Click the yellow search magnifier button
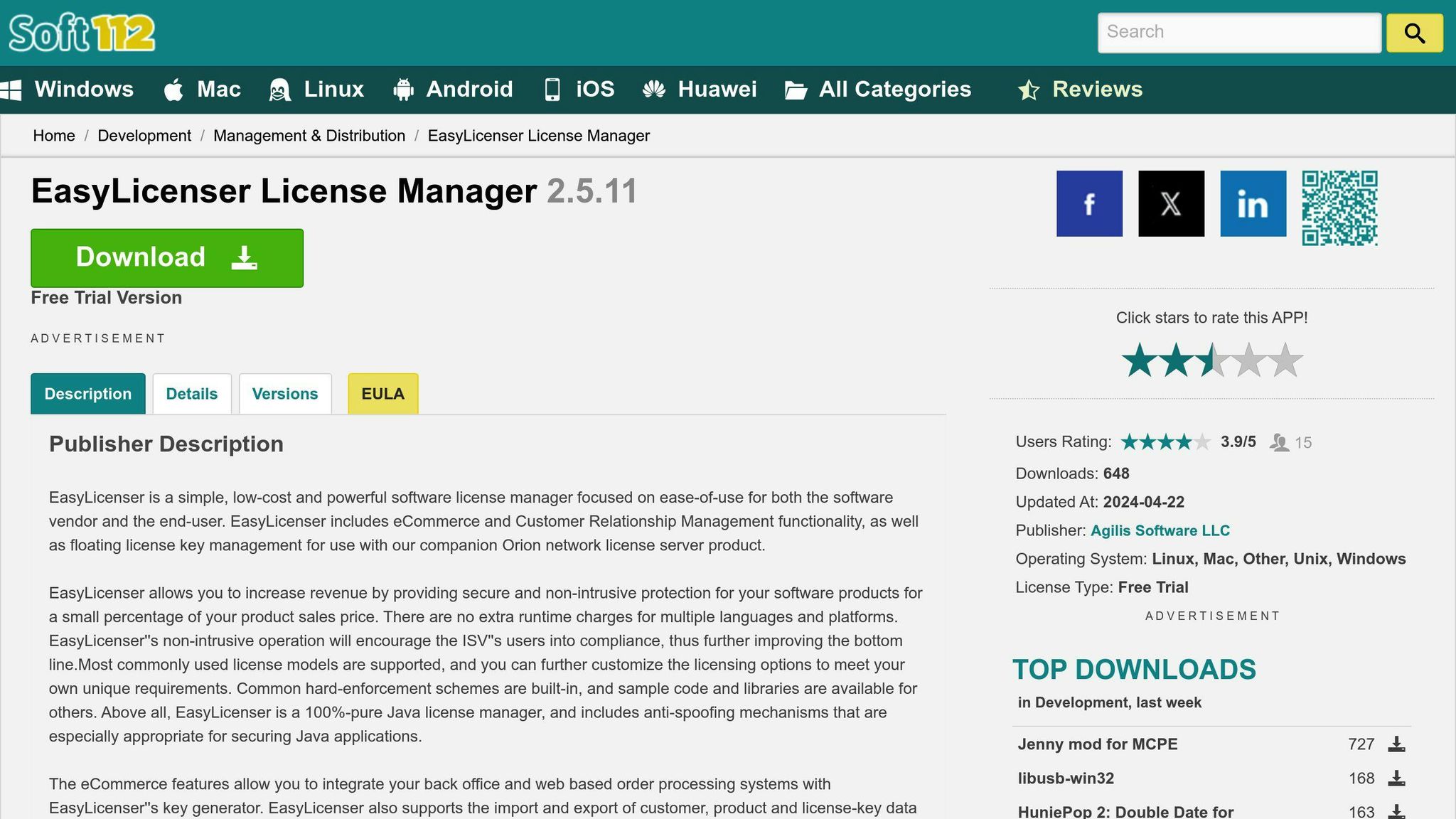The image size is (1456, 819). [x=1414, y=33]
